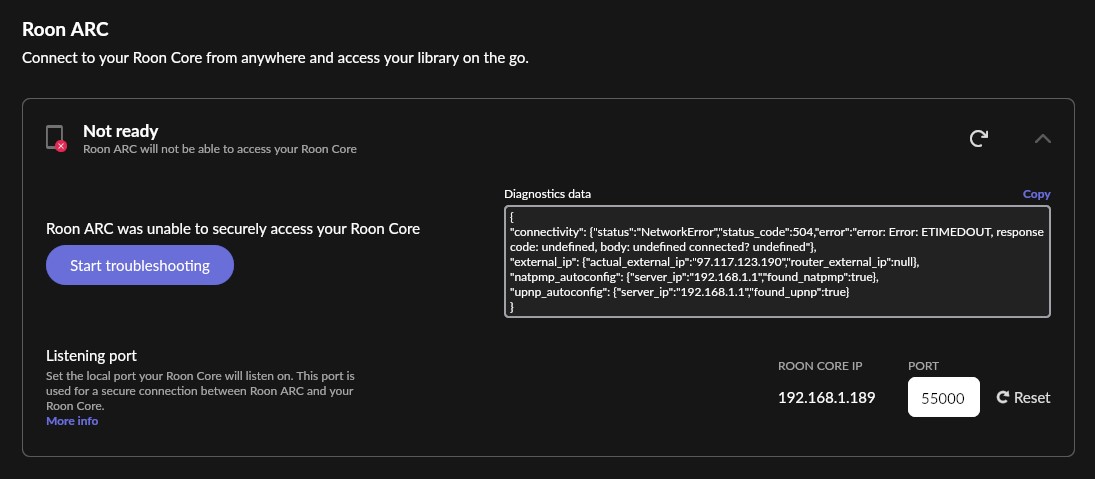Click the PORT column label
Screen dimensions: 1095x479
pos(923,366)
